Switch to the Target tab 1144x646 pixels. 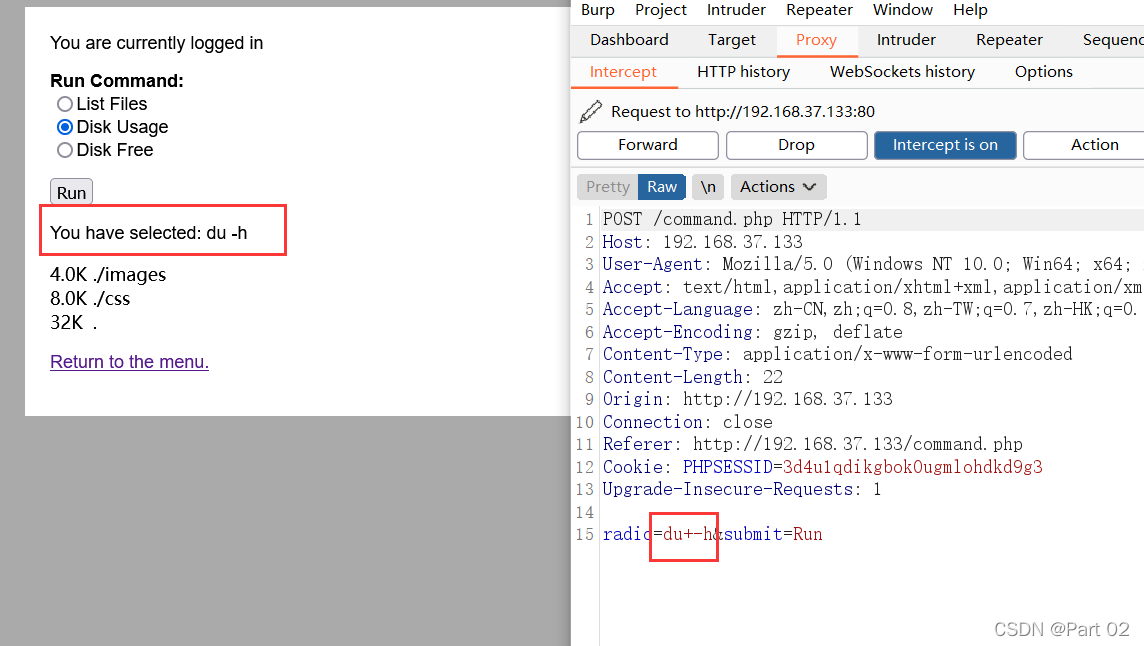[x=732, y=40]
